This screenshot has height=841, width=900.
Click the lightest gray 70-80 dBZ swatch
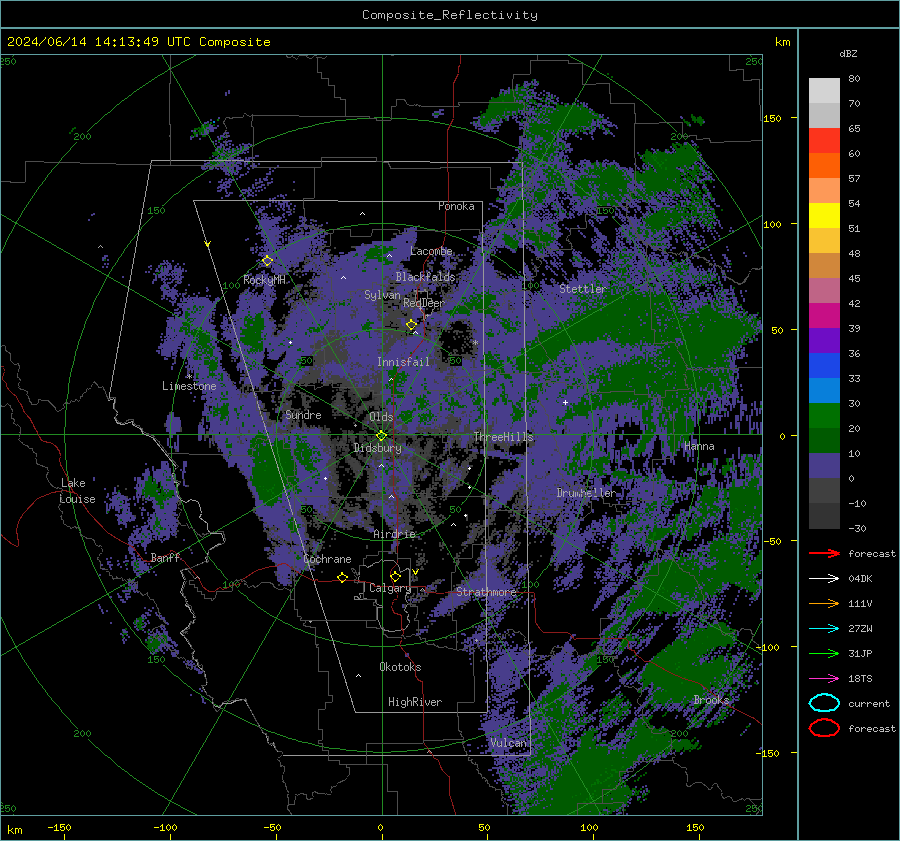(824, 91)
